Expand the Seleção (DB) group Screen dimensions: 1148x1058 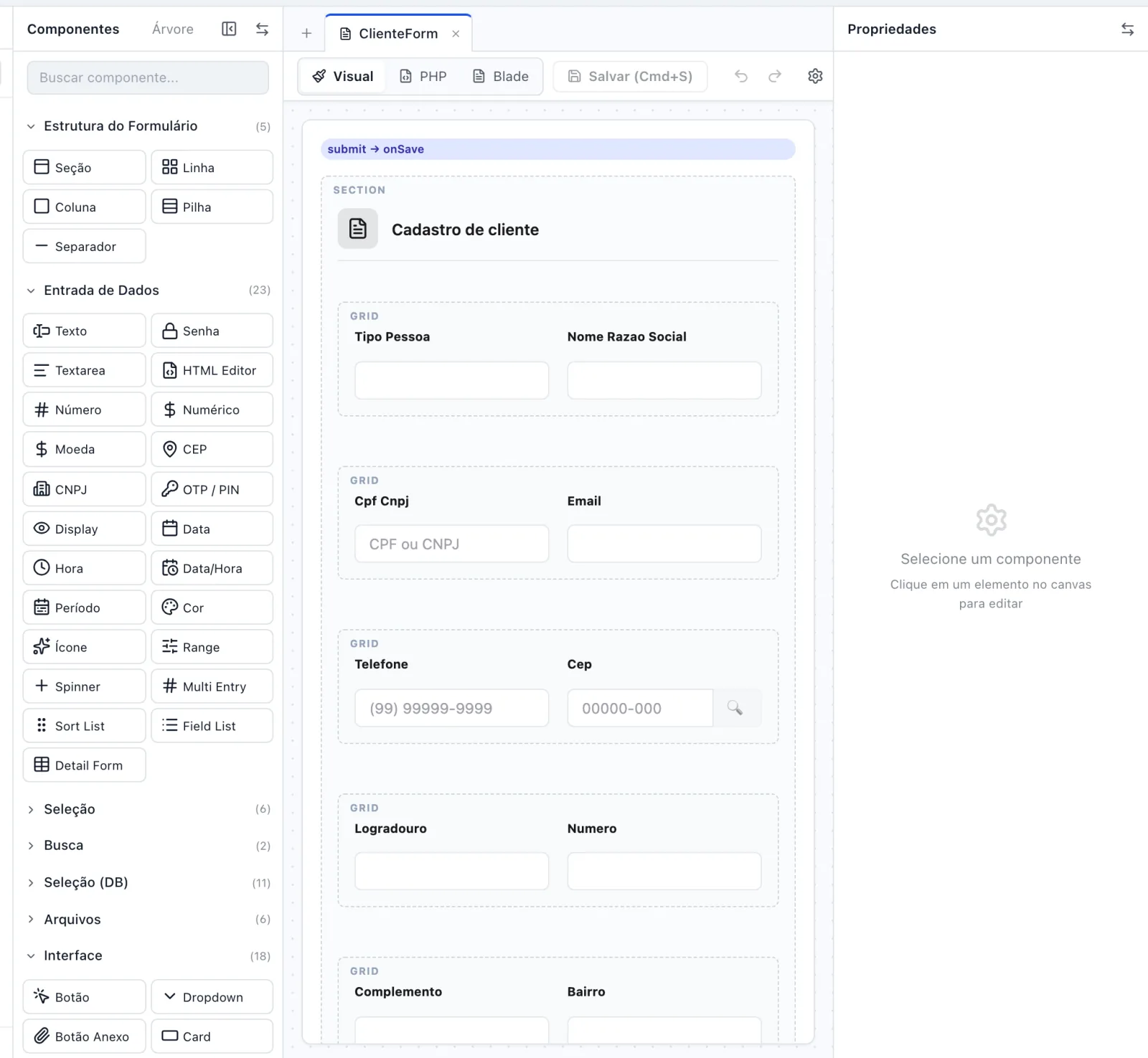click(x=148, y=882)
